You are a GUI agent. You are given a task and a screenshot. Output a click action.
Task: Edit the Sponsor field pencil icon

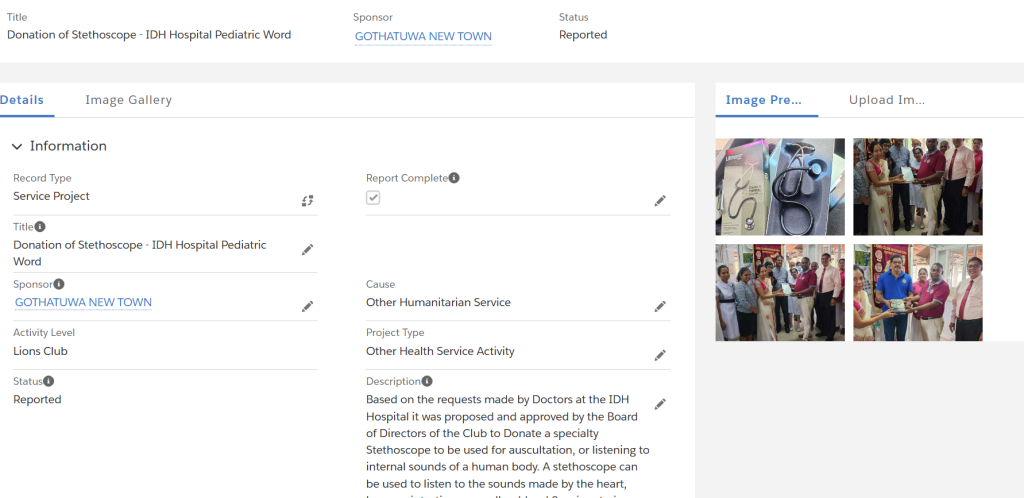(307, 307)
